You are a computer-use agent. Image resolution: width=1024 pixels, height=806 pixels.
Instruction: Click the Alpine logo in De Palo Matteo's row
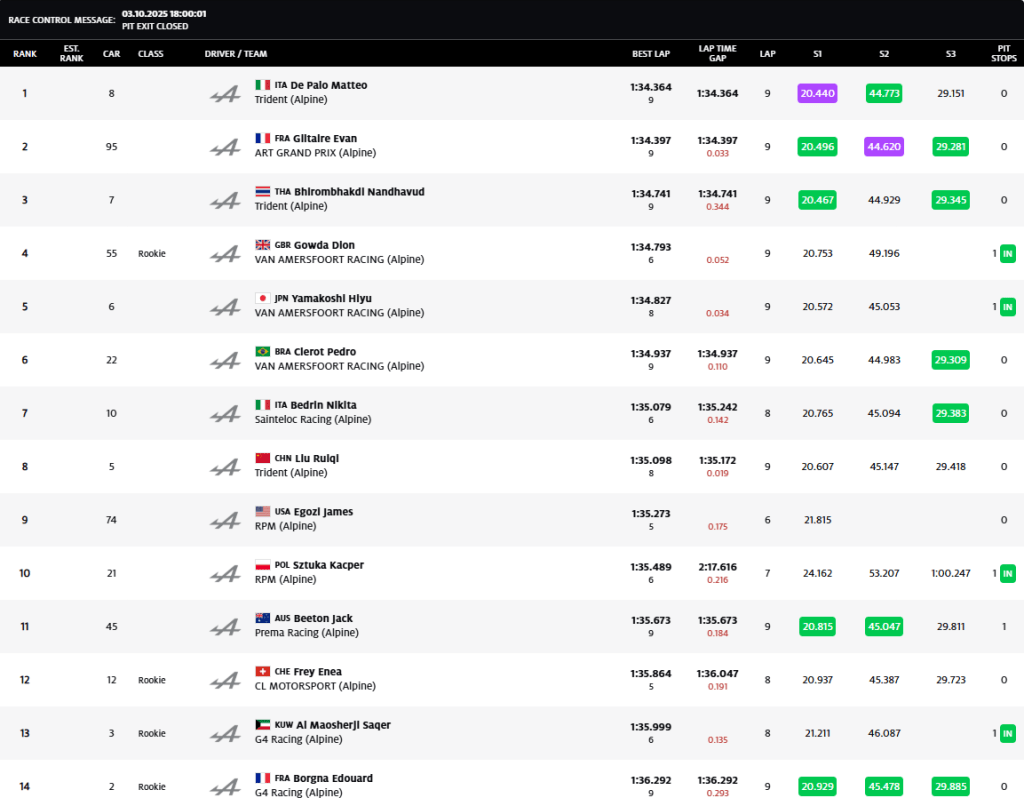[x=225, y=94]
